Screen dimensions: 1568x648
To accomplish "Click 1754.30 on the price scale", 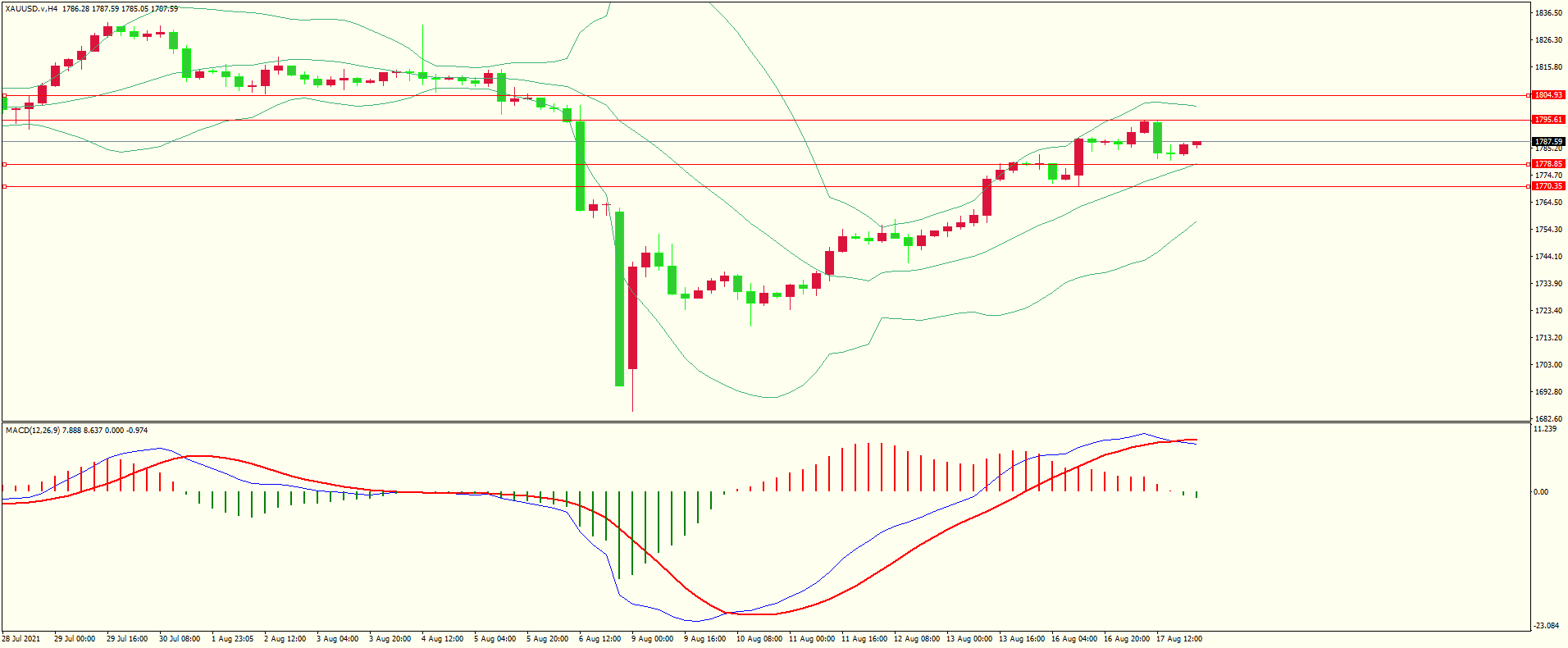I will click(x=1548, y=230).
